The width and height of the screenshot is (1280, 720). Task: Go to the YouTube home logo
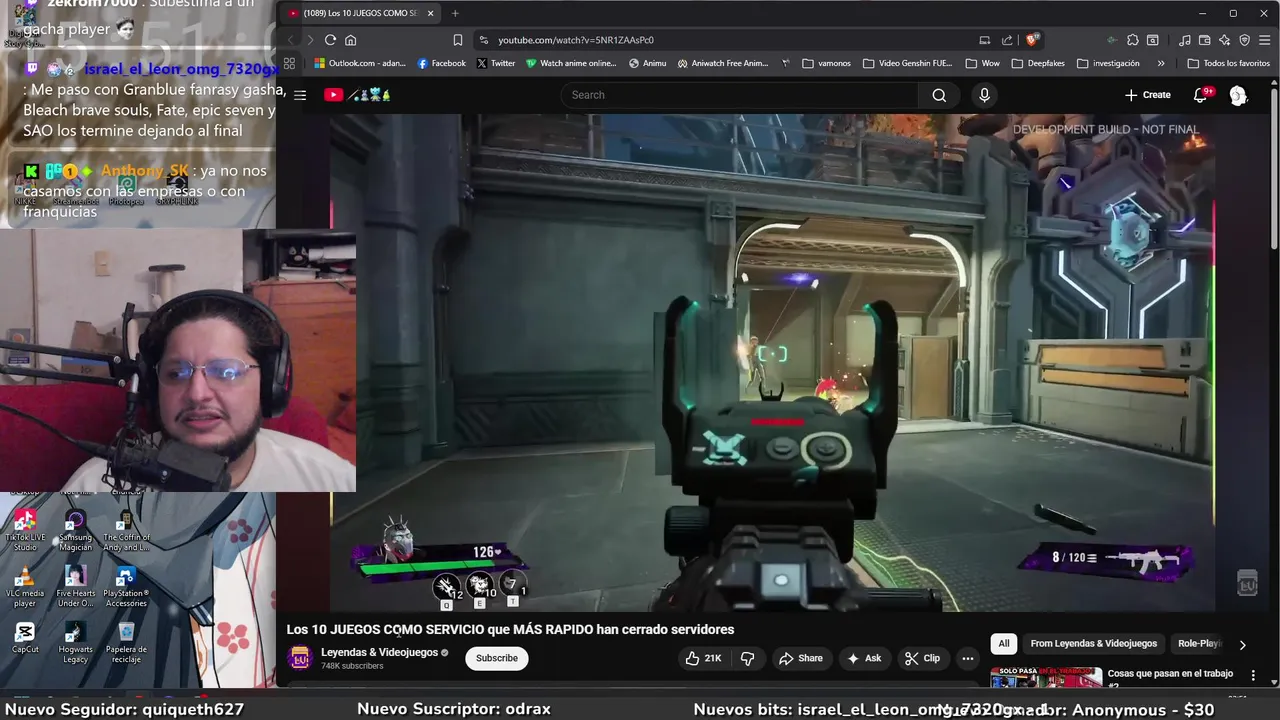357,95
